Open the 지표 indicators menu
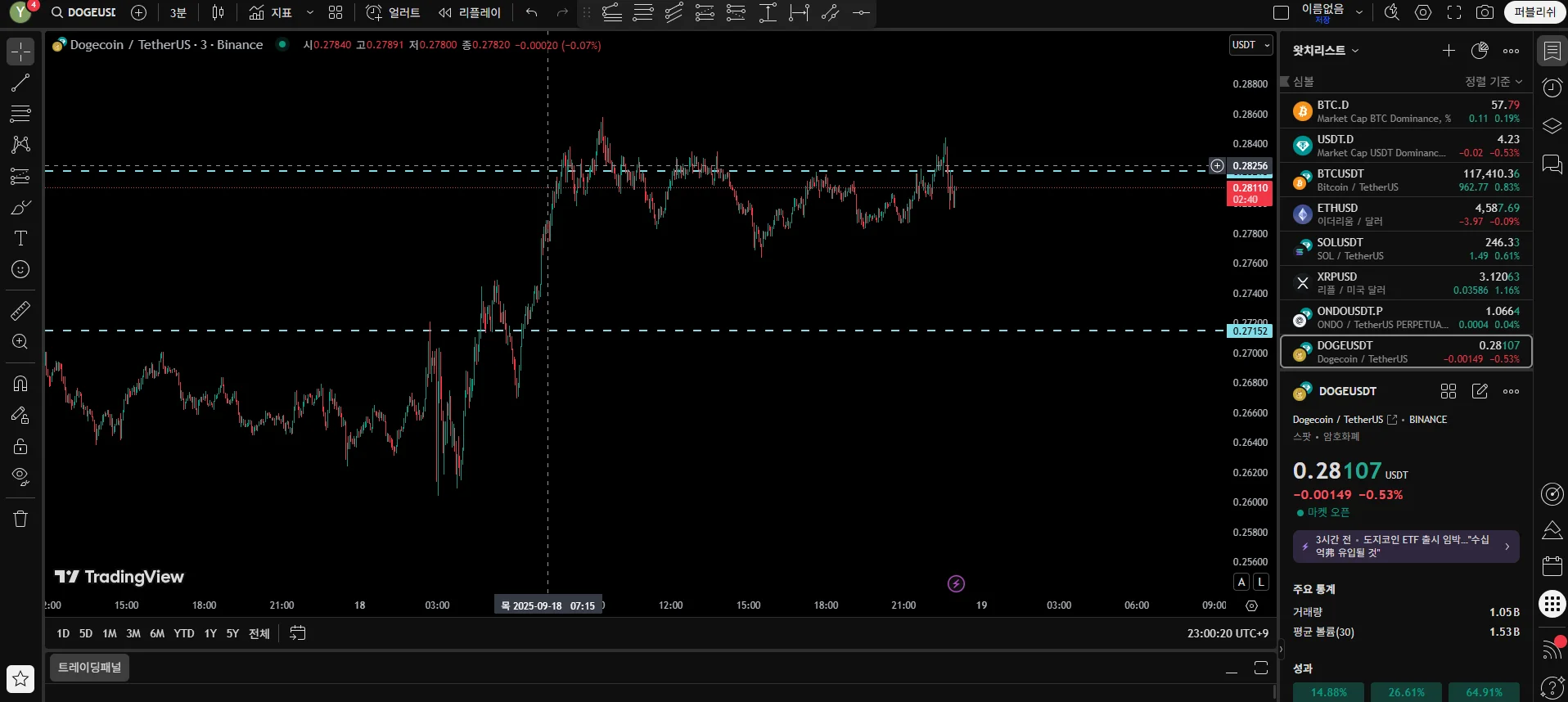This screenshot has height=702, width=1568. [x=271, y=12]
